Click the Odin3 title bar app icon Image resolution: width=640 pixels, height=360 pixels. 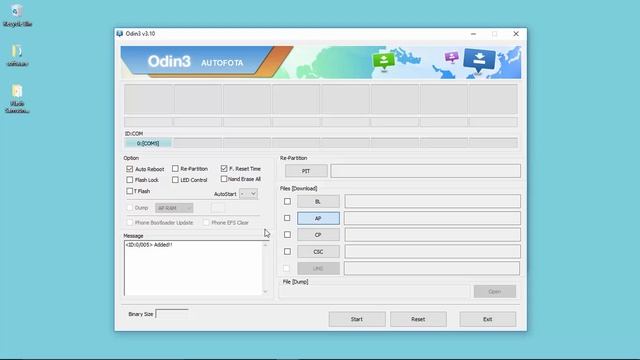click(120, 33)
